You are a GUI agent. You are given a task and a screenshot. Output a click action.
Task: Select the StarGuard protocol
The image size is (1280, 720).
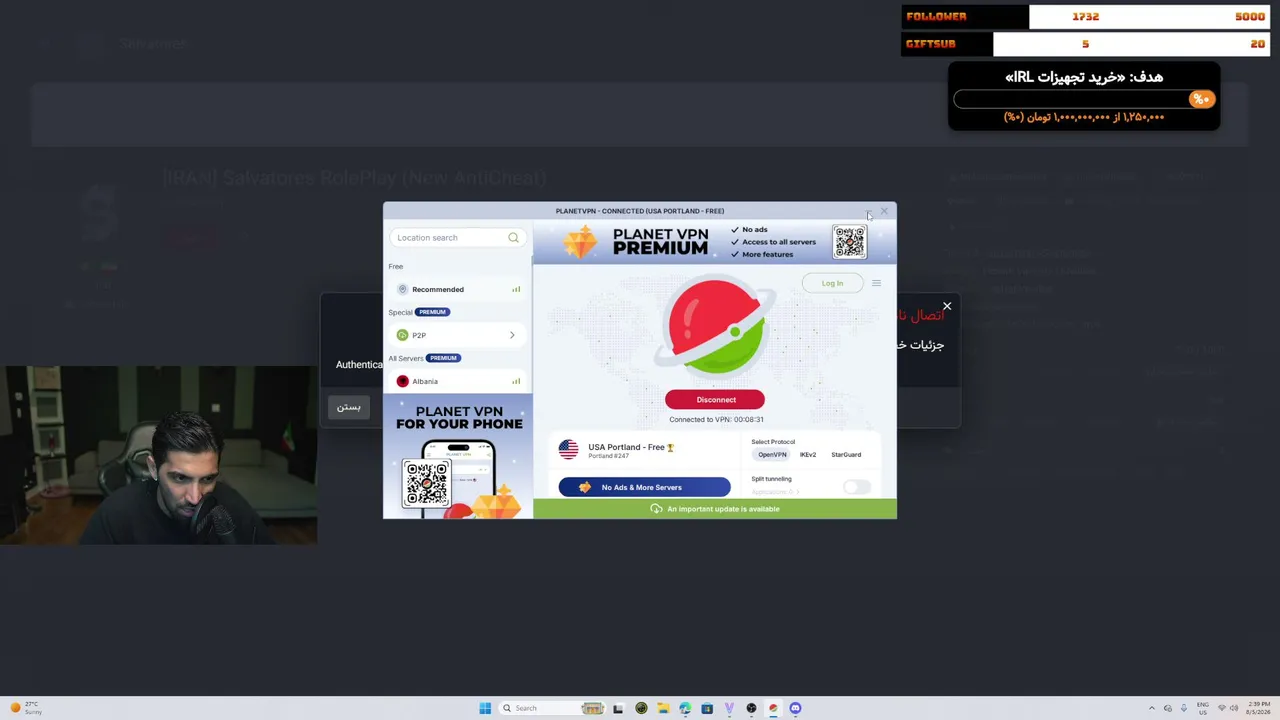click(x=846, y=455)
